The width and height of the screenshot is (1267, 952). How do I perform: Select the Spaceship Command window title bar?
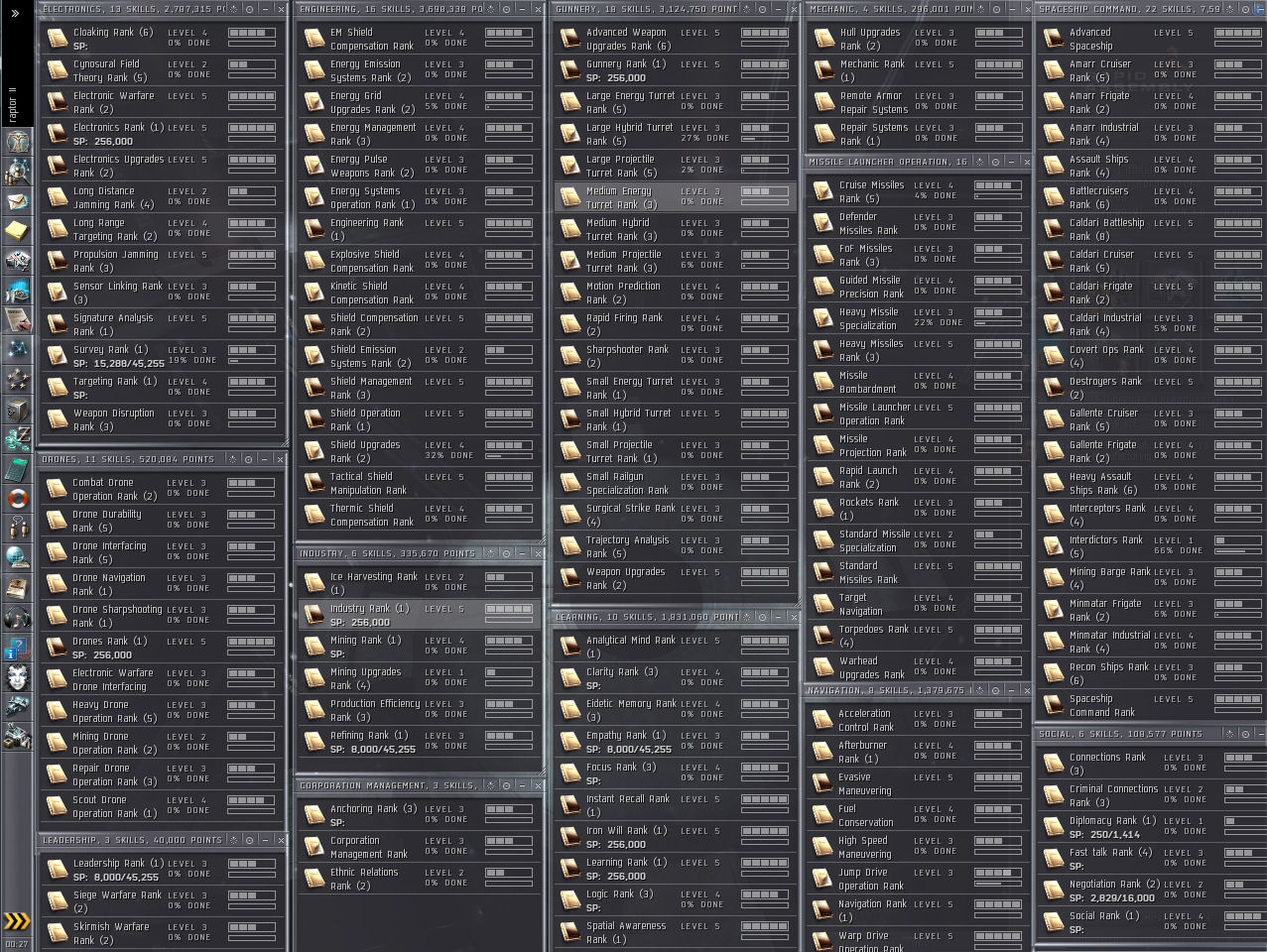[1151, 9]
